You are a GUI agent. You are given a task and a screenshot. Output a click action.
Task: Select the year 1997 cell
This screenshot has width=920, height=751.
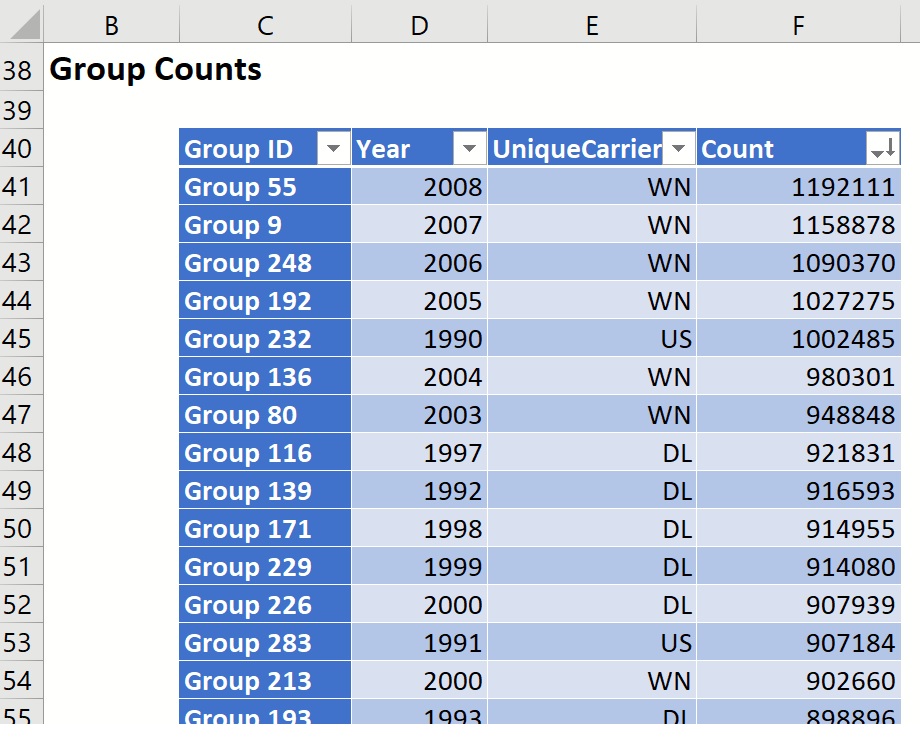tap(419, 453)
